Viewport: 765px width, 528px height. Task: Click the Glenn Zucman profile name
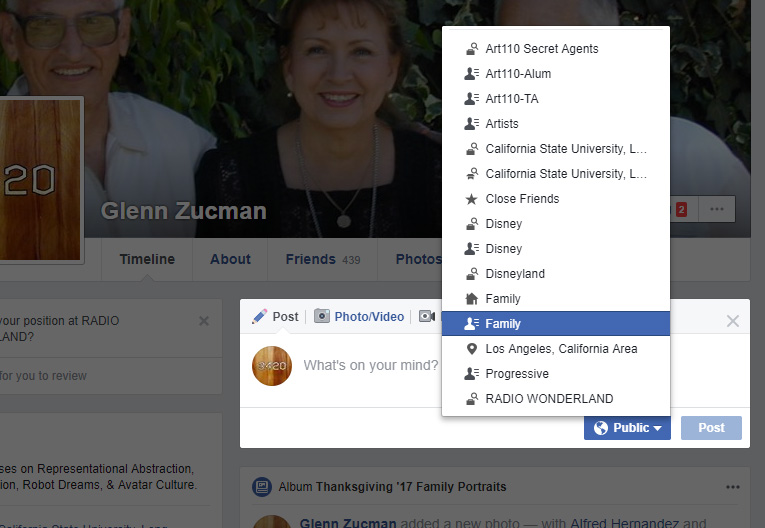[183, 211]
